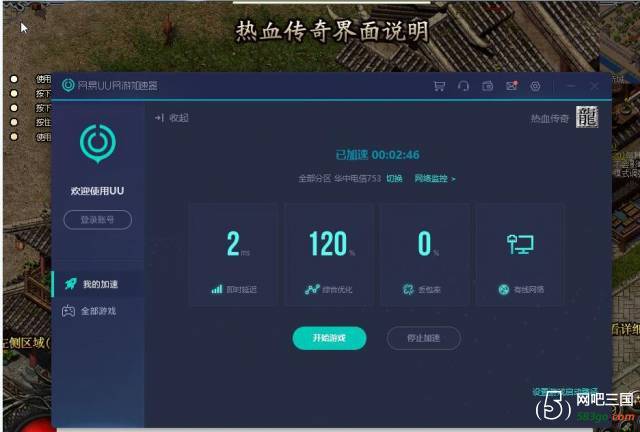The height and width of the screenshot is (432, 640).
Task: Click the 有线网络 label
Action: [529, 290]
